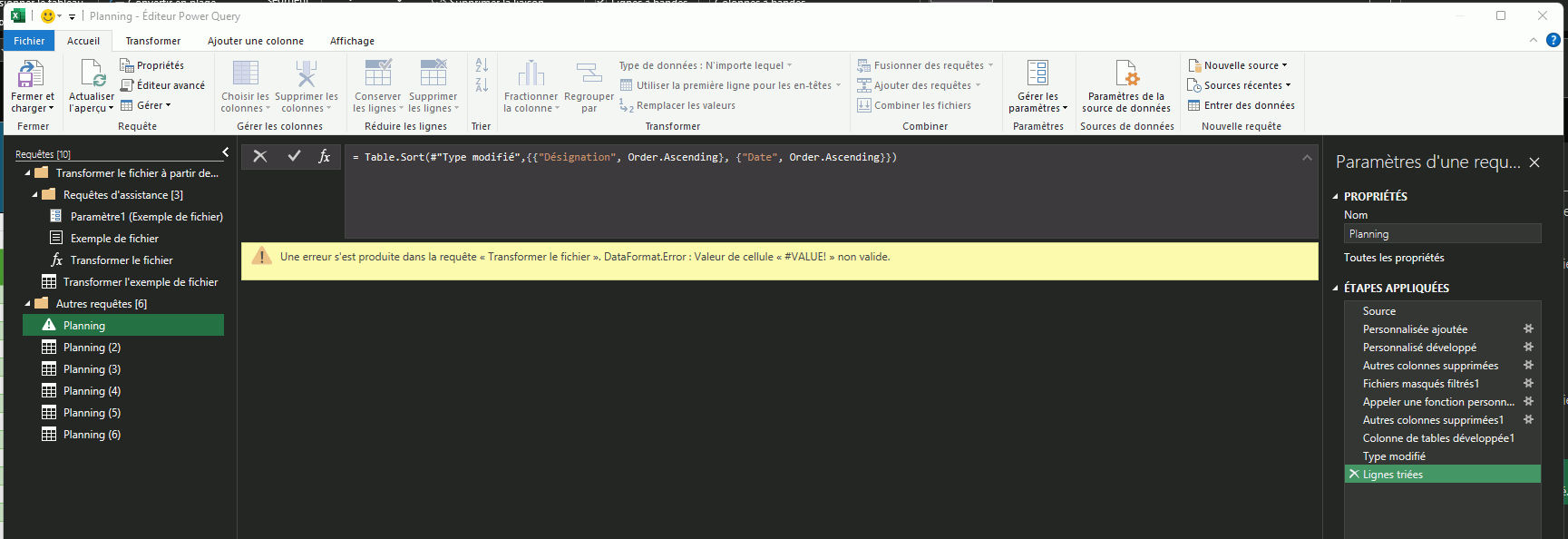Click Entrer des données
Viewport: 1568px width, 539px height.
(x=1241, y=105)
